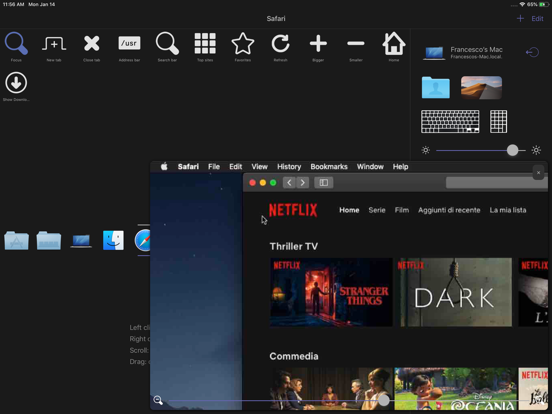
Task: Select Francesco's Mac computer entry
Action: pyautogui.click(x=463, y=52)
